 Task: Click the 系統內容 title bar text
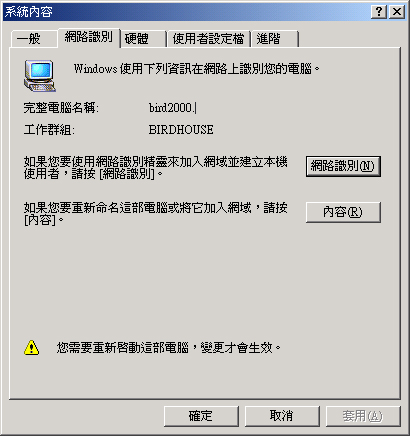point(29,12)
